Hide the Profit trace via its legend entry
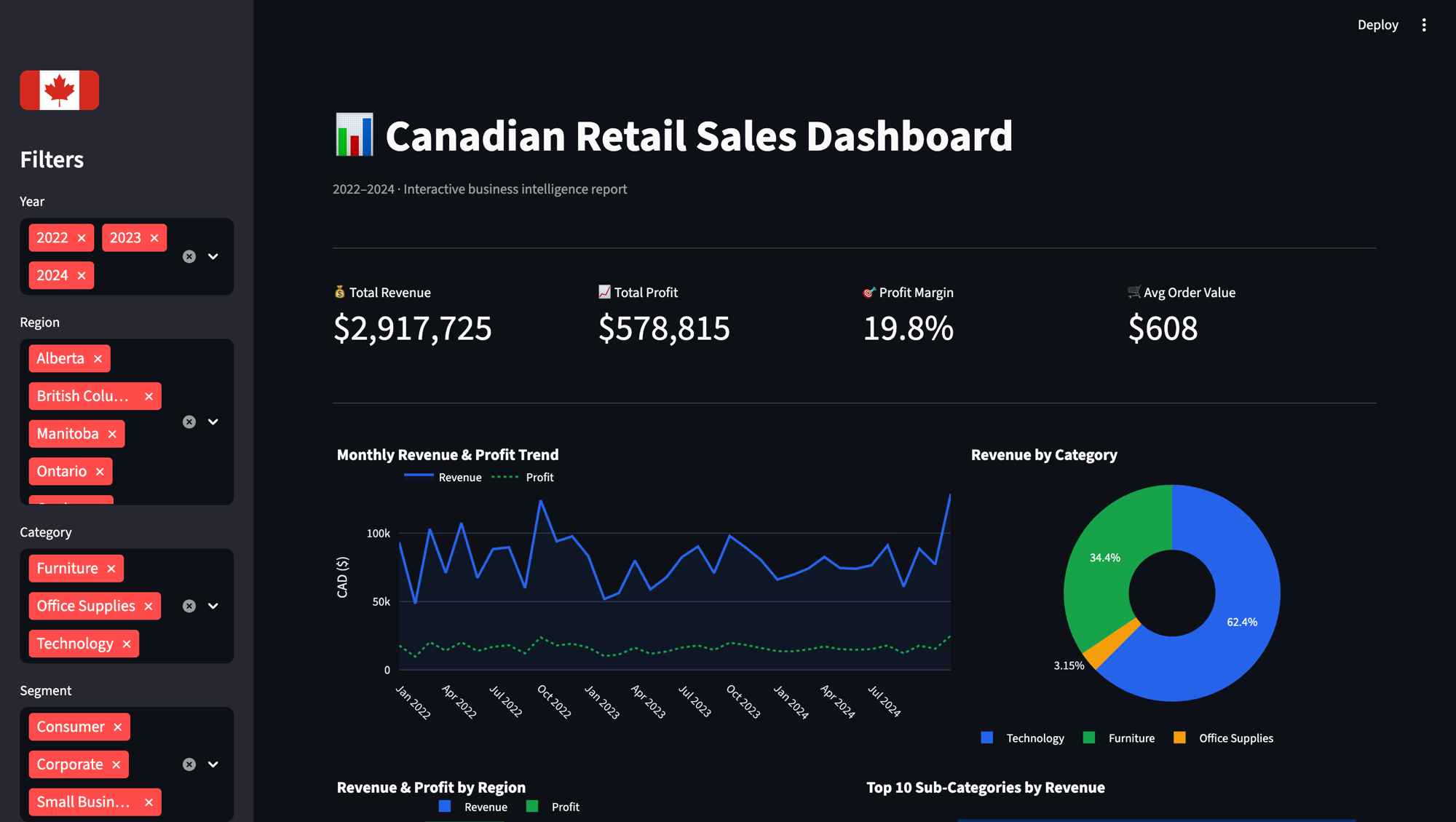This screenshot has width=1456, height=822. (539, 477)
